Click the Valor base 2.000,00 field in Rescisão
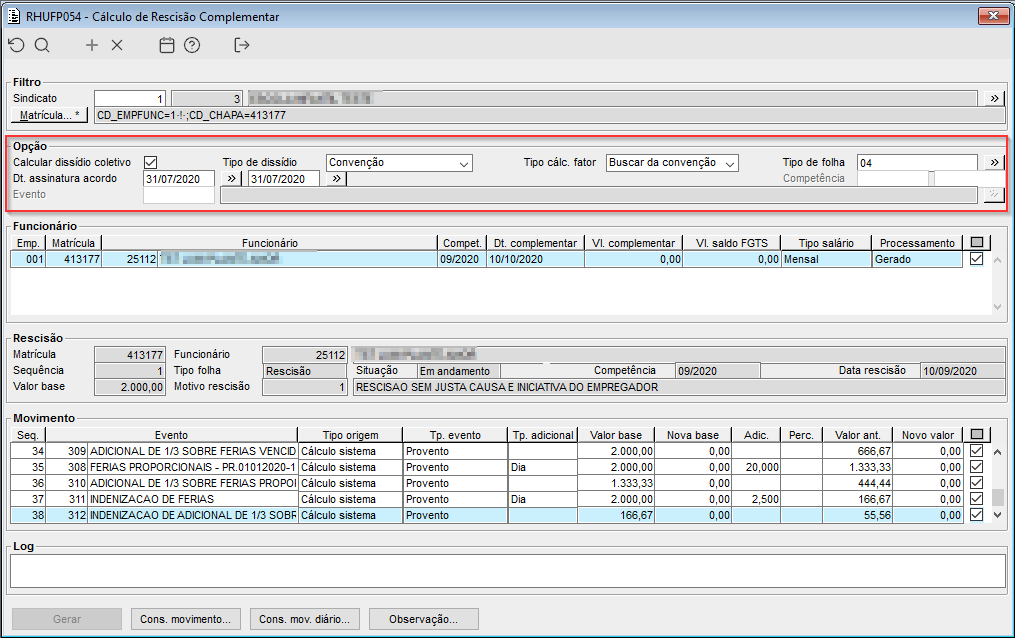Viewport: 1015px width, 638px height. coord(130,388)
